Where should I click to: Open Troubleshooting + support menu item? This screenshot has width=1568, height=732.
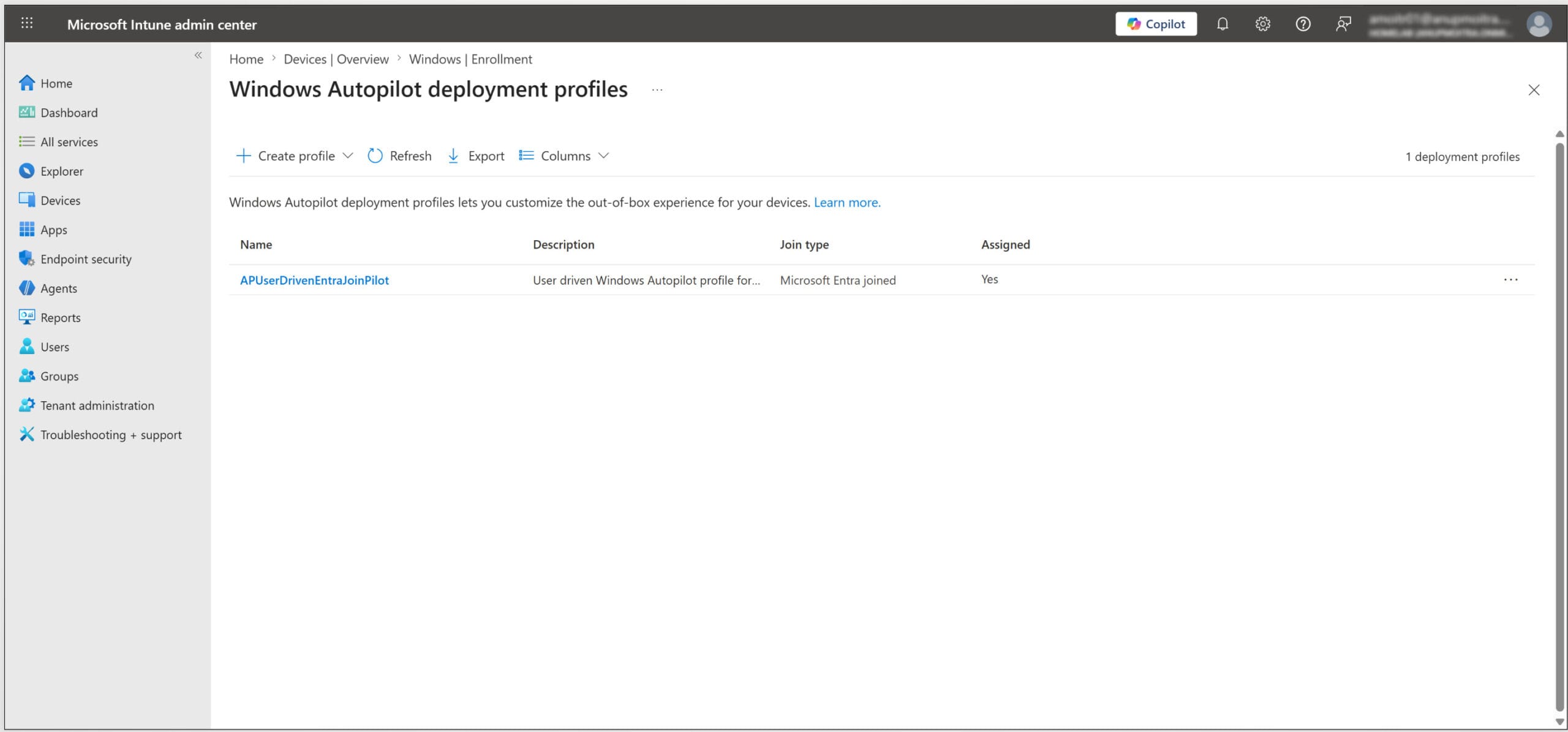point(111,435)
